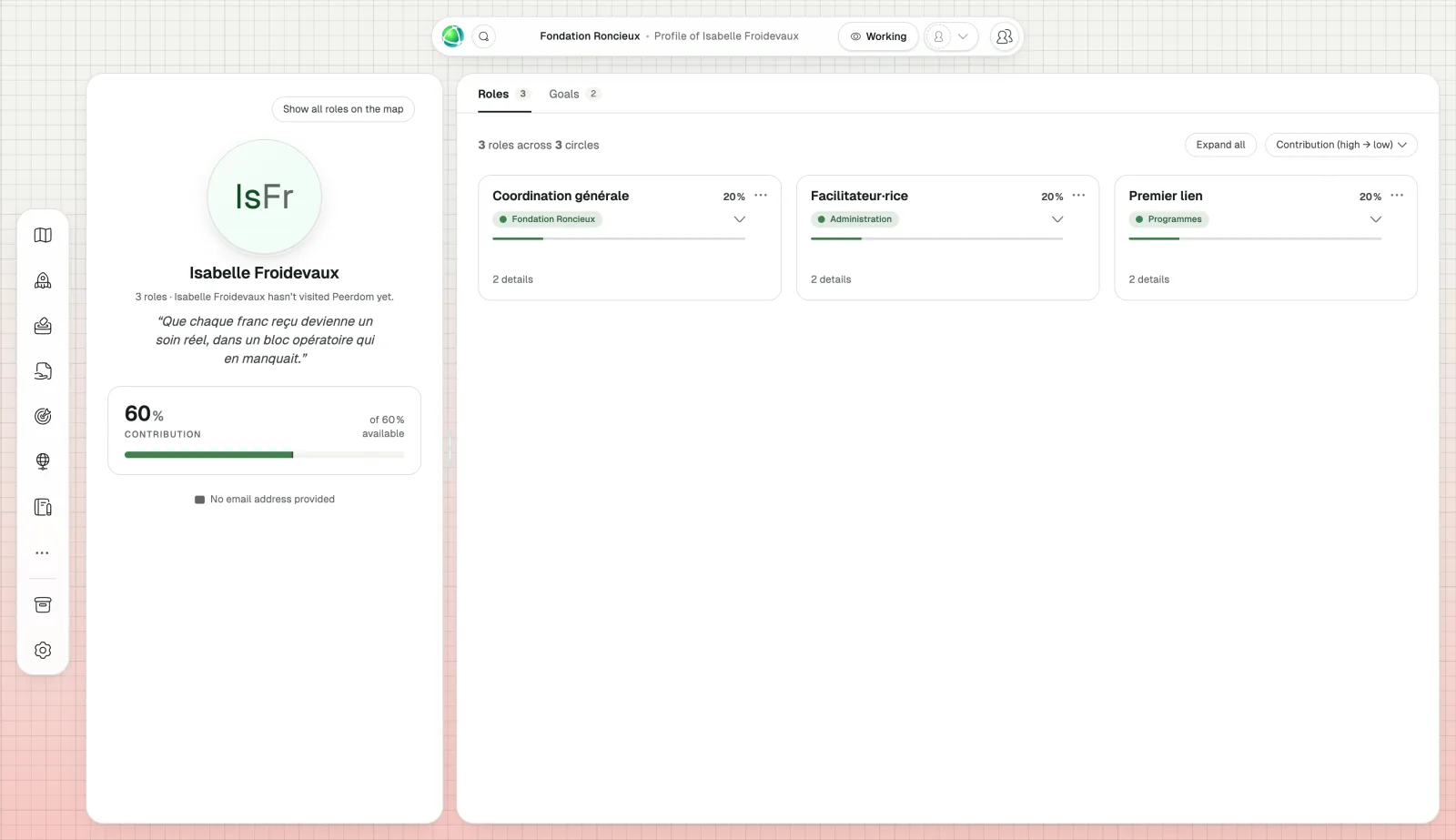Click the IsFr profile avatar
Image resolution: width=1456 pixels, height=840 pixels.
pyautogui.click(x=264, y=197)
